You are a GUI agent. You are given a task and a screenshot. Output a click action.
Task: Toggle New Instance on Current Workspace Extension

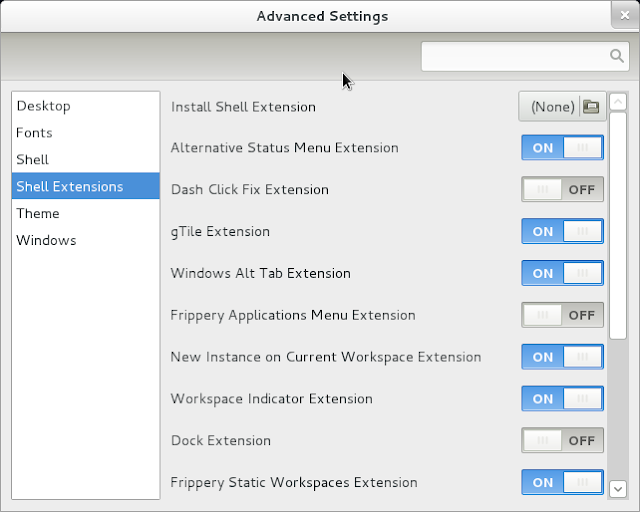click(x=562, y=357)
